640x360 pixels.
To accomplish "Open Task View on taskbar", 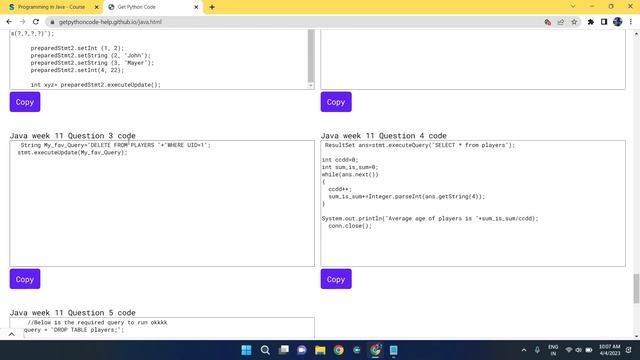I will [283, 350].
